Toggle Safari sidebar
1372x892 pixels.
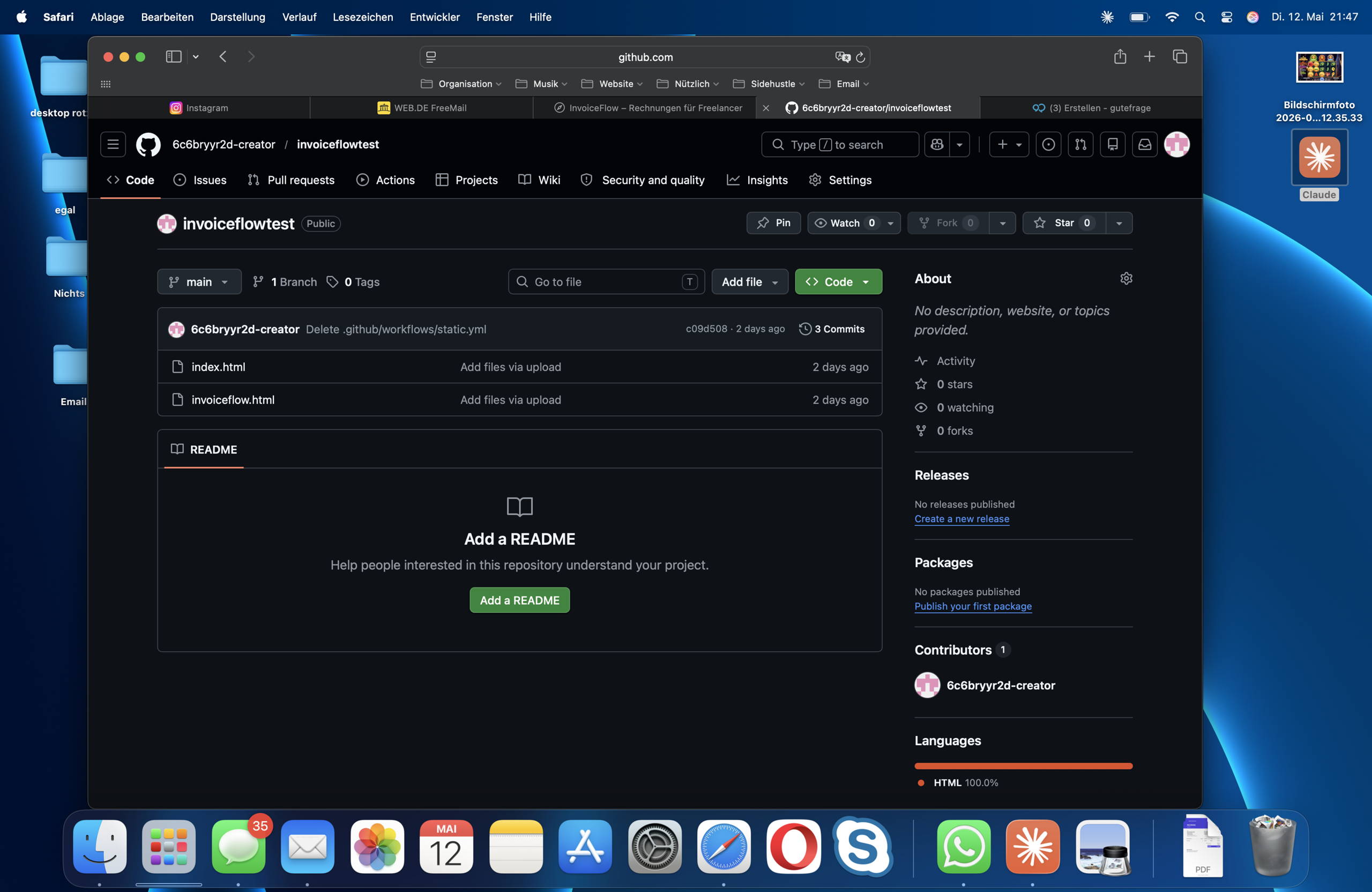[174, 56]
